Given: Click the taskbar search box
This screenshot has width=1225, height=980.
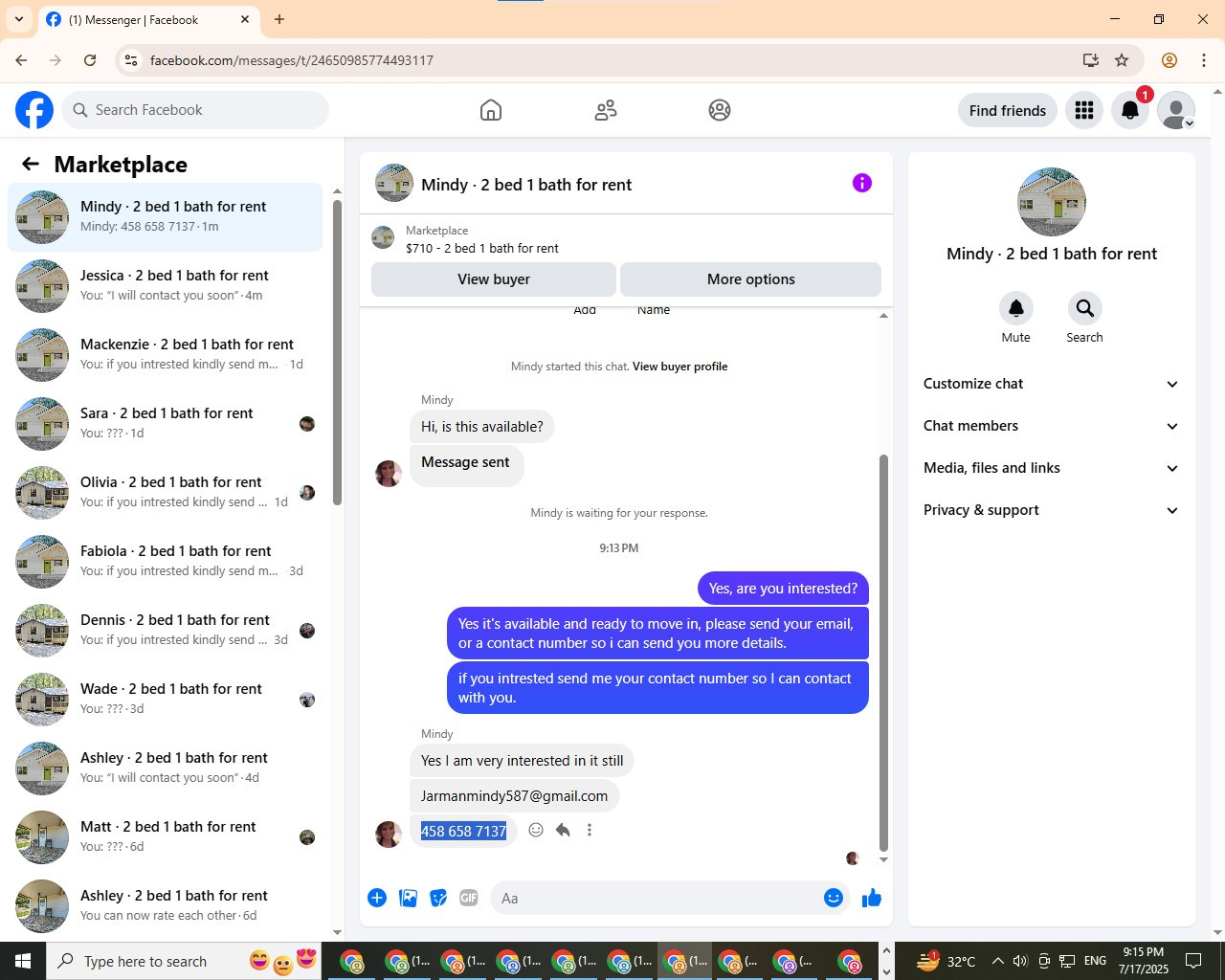Looking at the screenshot, I should (183, 961).
